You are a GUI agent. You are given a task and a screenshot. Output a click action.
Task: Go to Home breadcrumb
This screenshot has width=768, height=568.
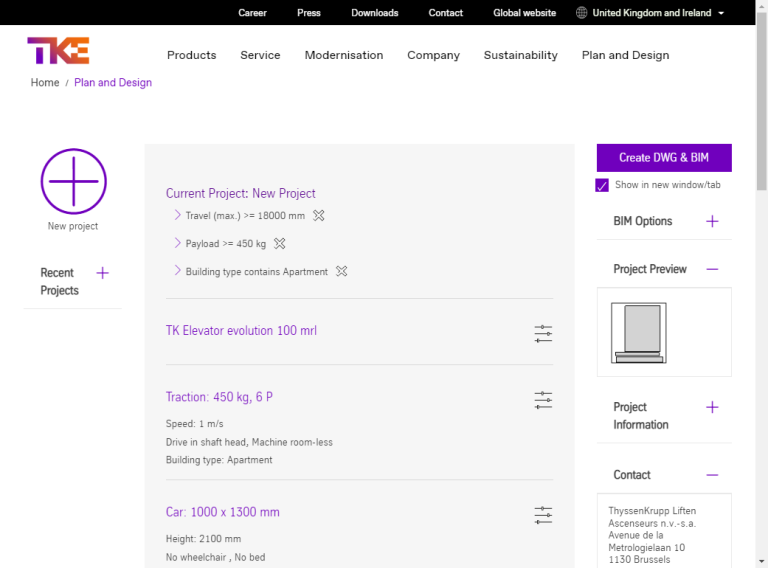[45, 83]
